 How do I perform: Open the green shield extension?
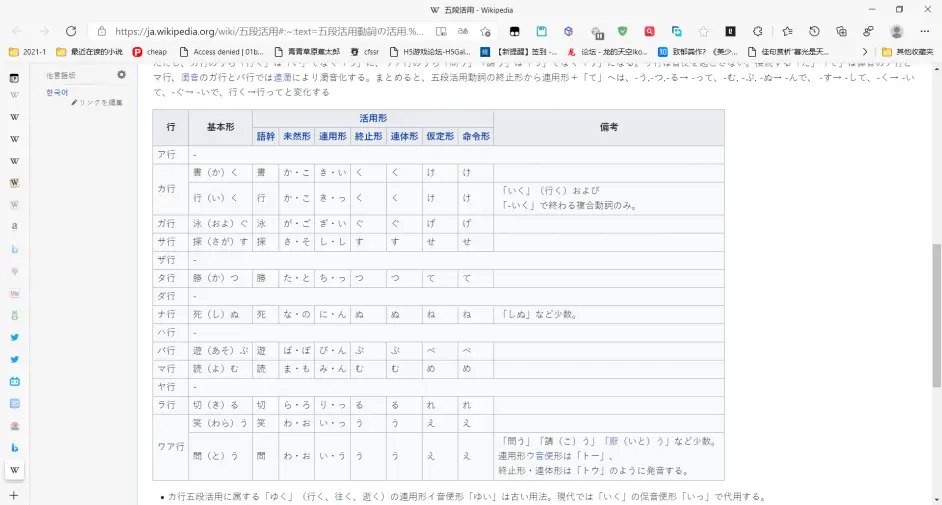(622, 31)
